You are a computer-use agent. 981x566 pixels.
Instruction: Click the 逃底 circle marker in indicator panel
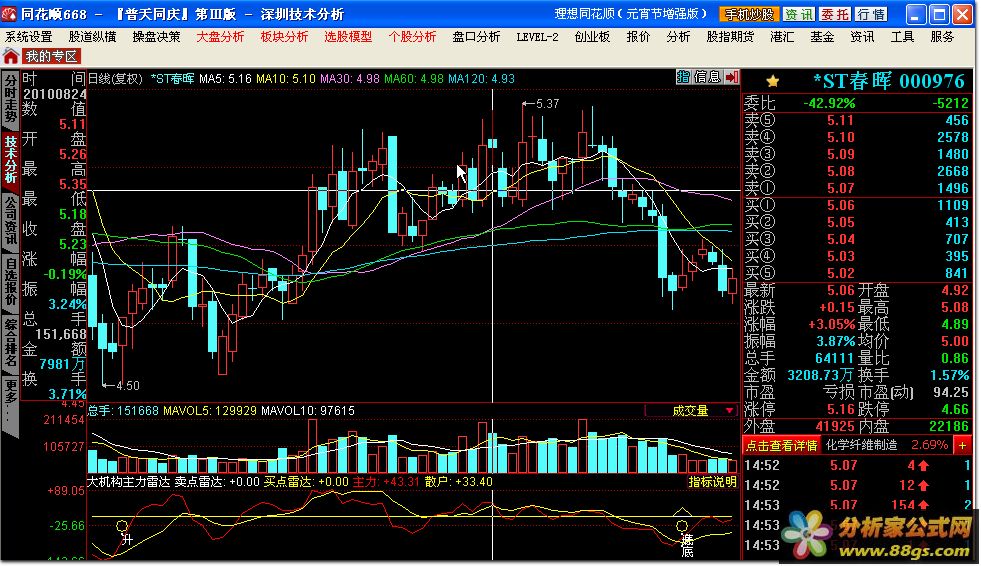pos(682,526)
